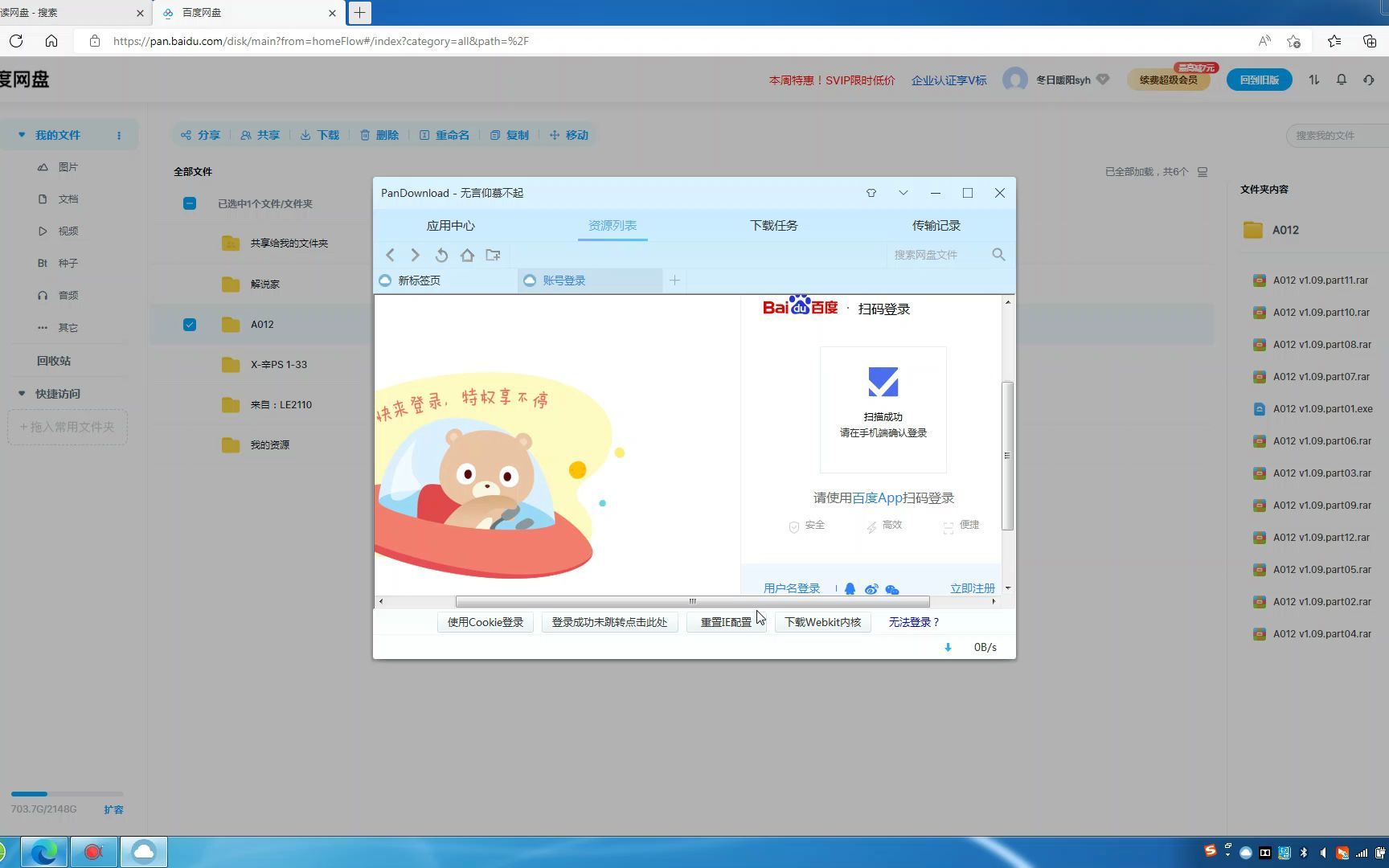Click Sogou input icon in system tray
Viewport: 1389px width, 868px height.
[x=1210, y=851]
